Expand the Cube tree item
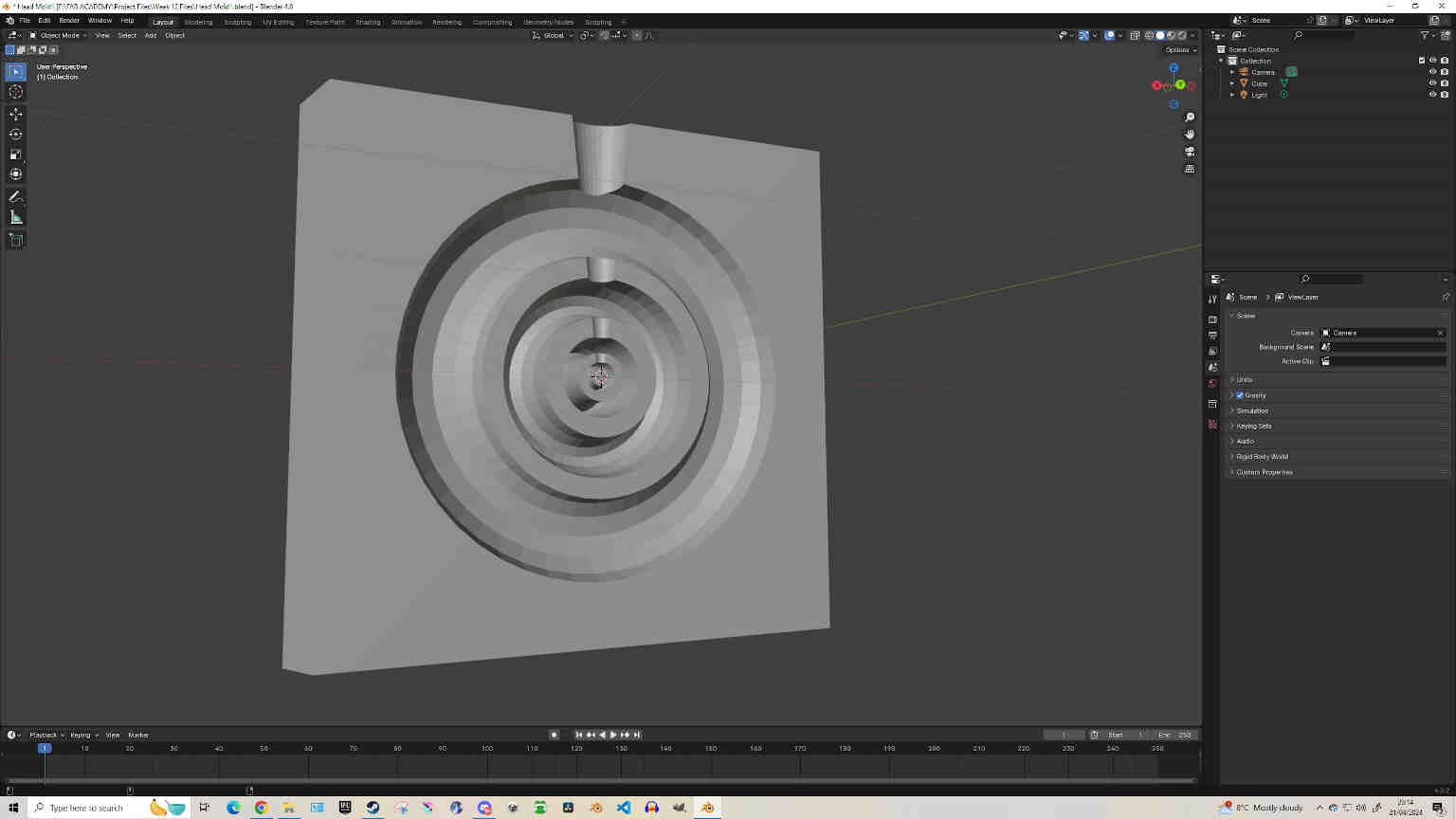Image resolution: width=1456 pixels, height=819 pixels. coord(1232,83)
